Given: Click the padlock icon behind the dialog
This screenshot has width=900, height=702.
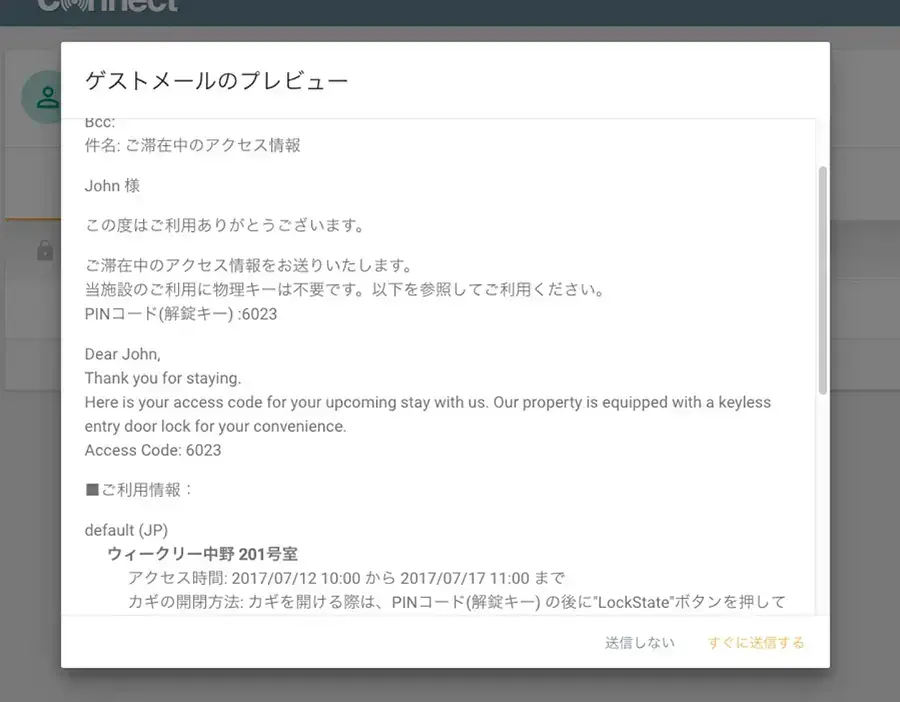Looking at the screenshot, I should [45, 251].
